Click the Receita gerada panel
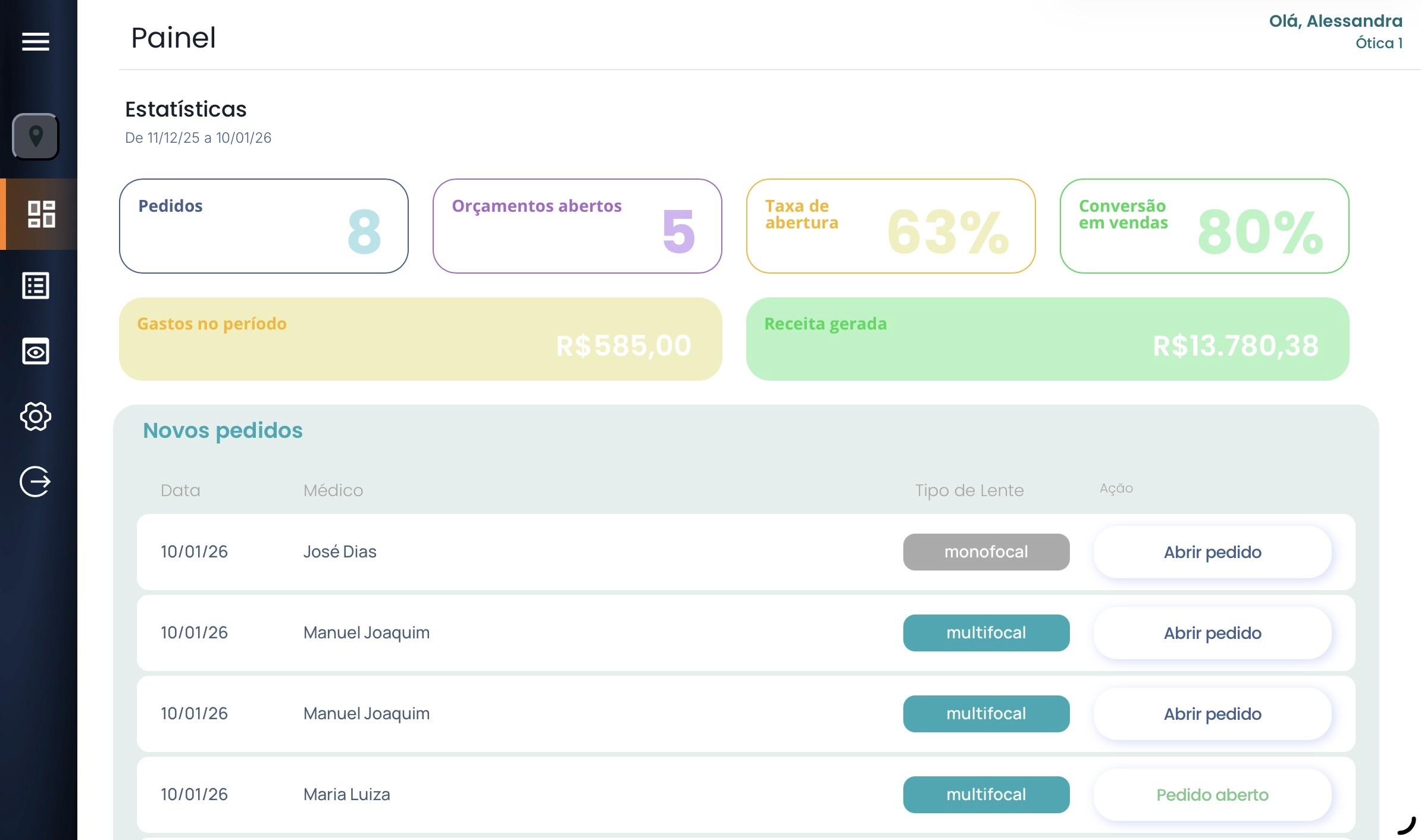Image resolution: width=1421 pixels, height=840 pixels. coord(1047,339)
